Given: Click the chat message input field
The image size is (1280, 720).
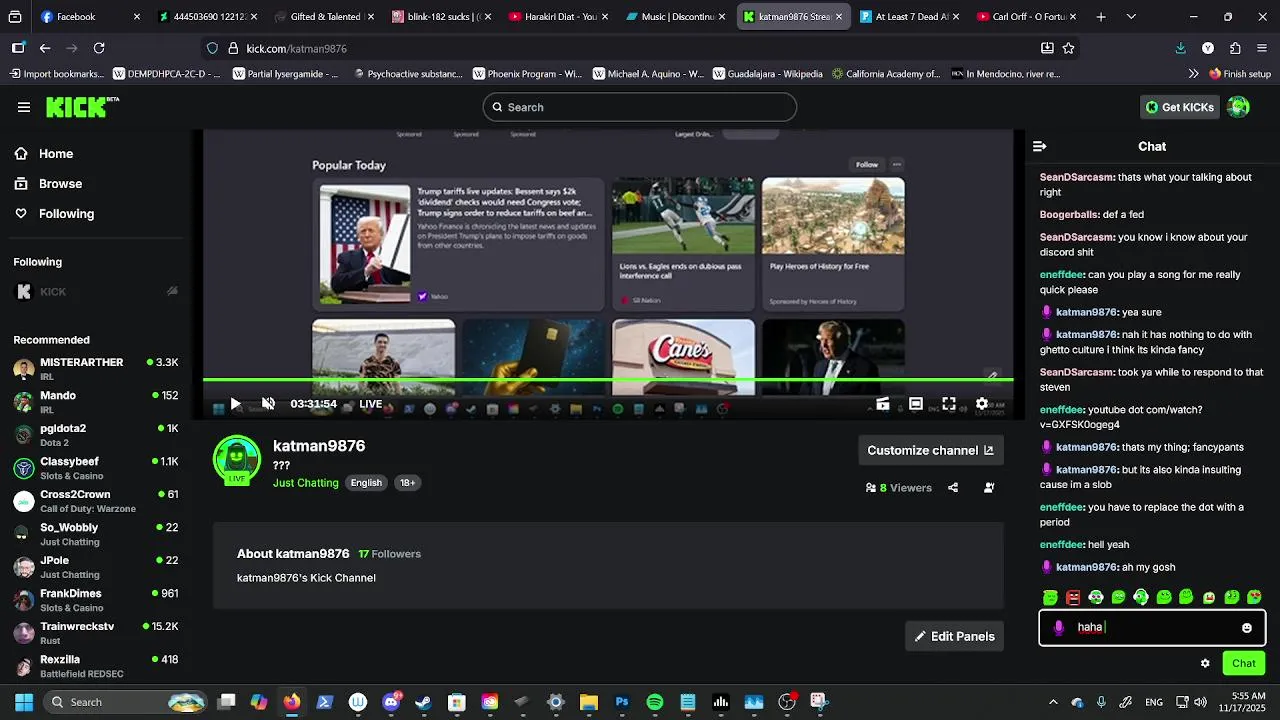Looking at the screenshot, I should click(1152, 628).
